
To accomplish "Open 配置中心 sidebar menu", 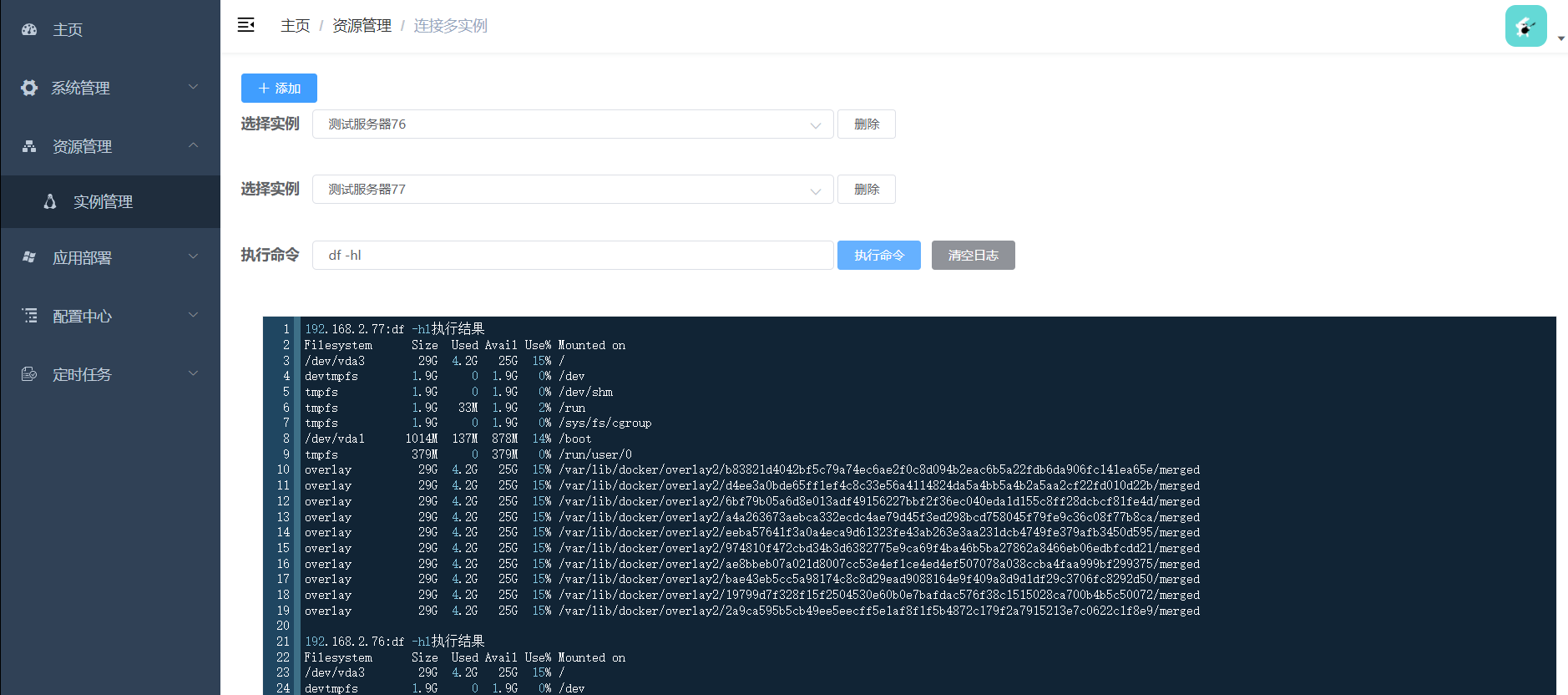I will (x=110, y=316).
